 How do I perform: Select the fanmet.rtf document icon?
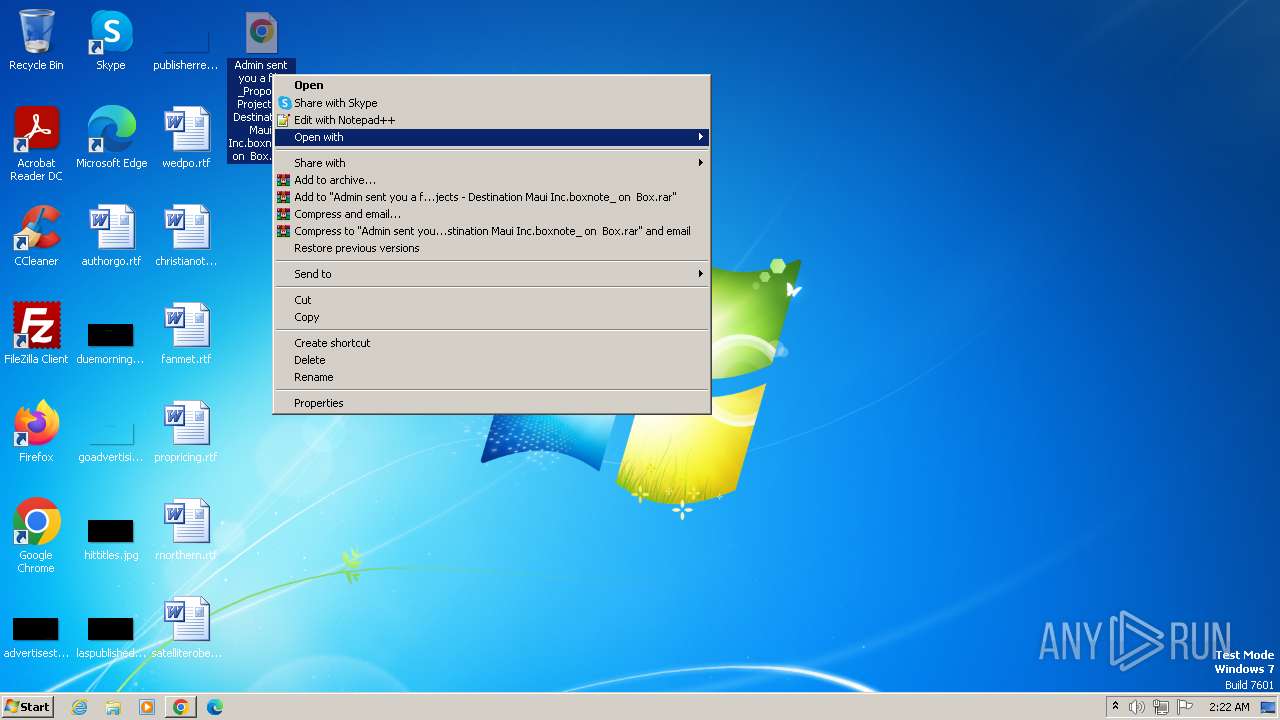186,334
